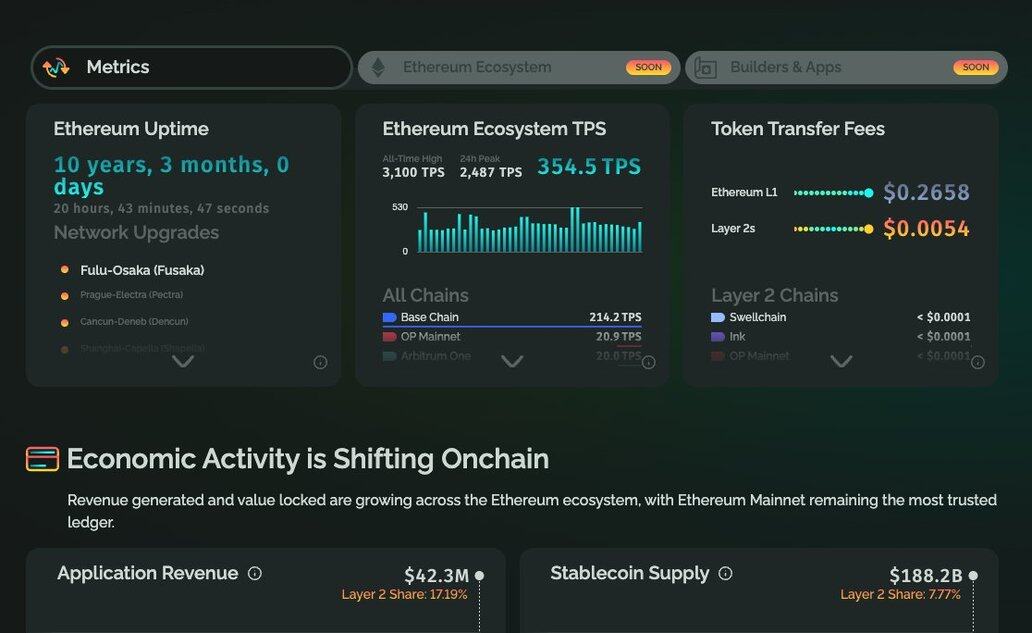1032x633 pixels.
Task: Open info icon in Token Transfer Fees card
Action: pos(978,362)
